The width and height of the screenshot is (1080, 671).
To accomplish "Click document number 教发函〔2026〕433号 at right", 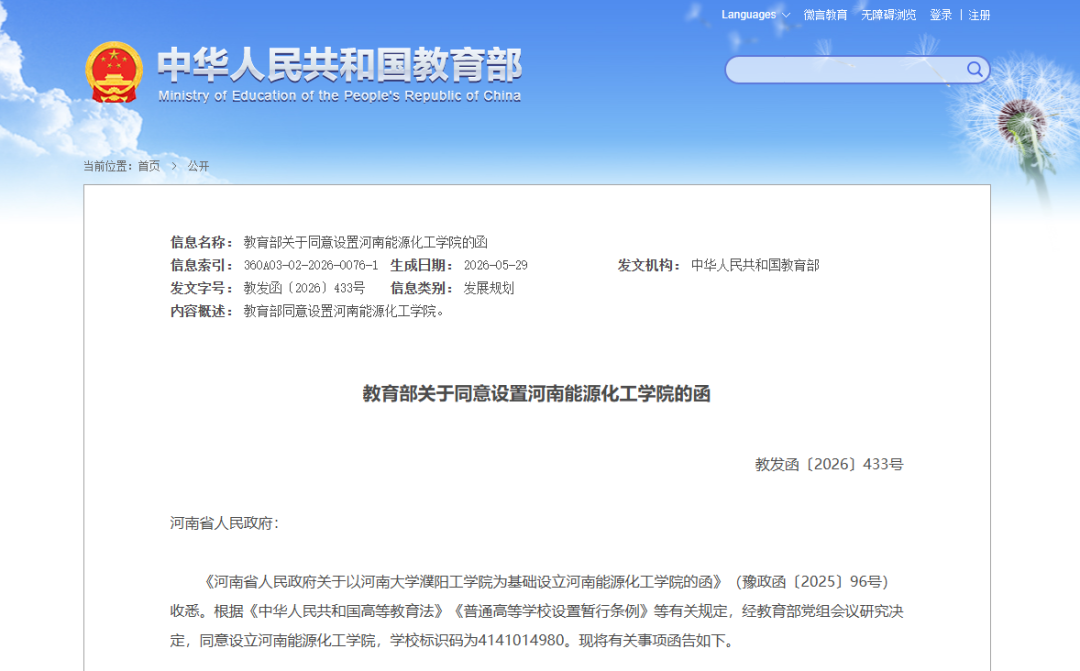I will click(x=829, y=464).
